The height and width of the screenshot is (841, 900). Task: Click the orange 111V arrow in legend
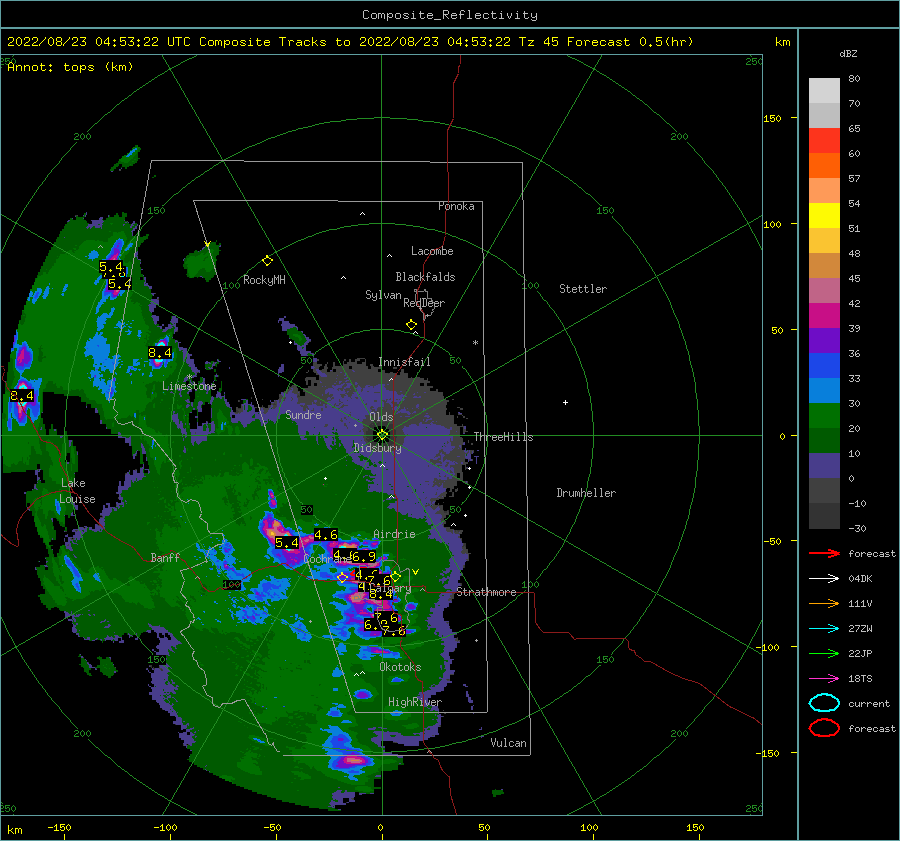point(824,603)
